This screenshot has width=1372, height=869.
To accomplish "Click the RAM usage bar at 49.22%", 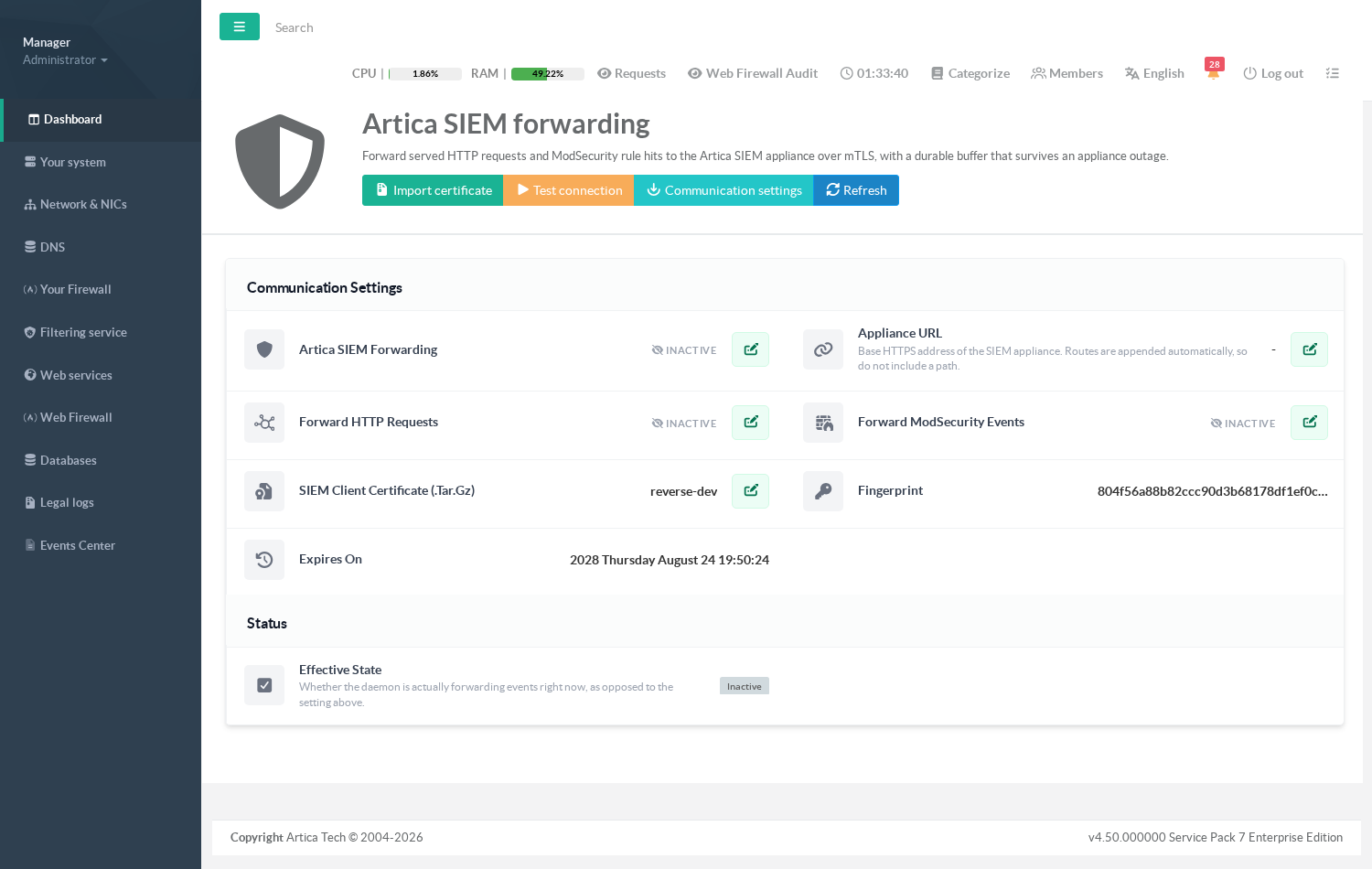I will 548,74.
